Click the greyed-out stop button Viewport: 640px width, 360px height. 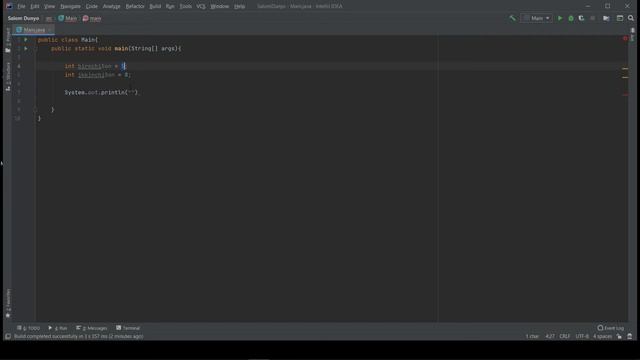[592, 18]
